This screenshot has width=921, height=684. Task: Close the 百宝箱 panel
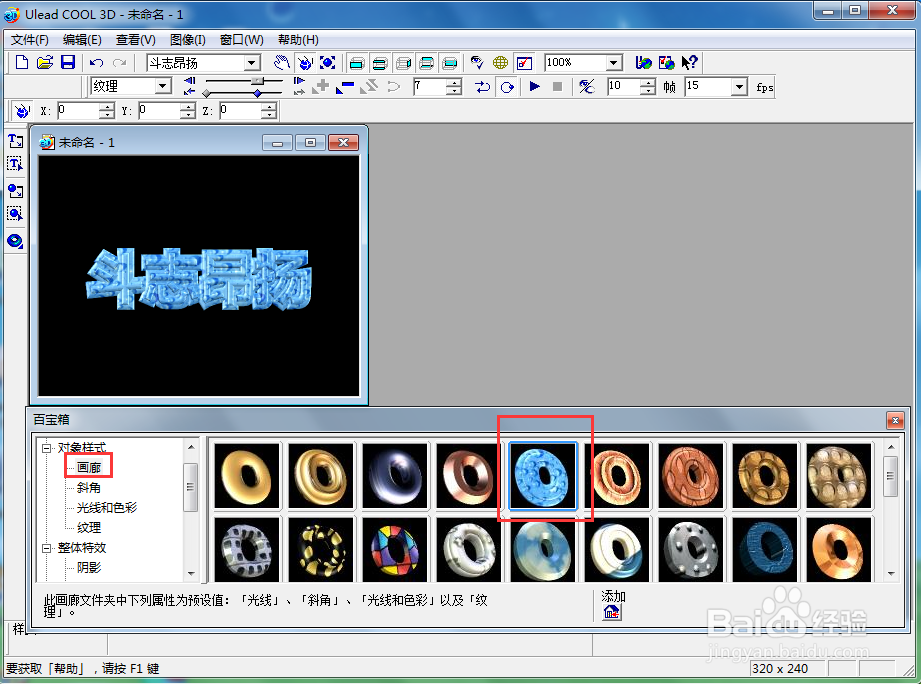coord(895,420)
